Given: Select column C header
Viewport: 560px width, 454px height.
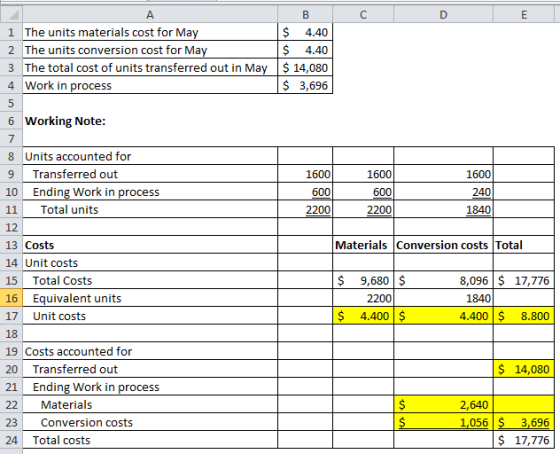Looking at the screenshot, I should click(363, 15).
